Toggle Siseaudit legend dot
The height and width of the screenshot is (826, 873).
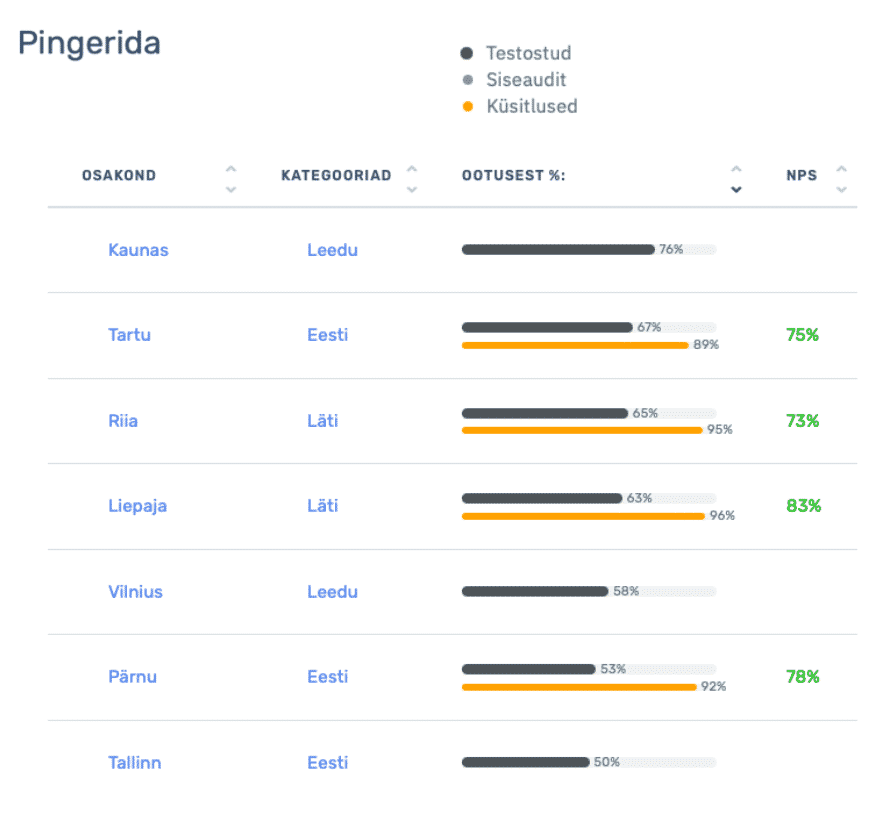tap(467, 80)
